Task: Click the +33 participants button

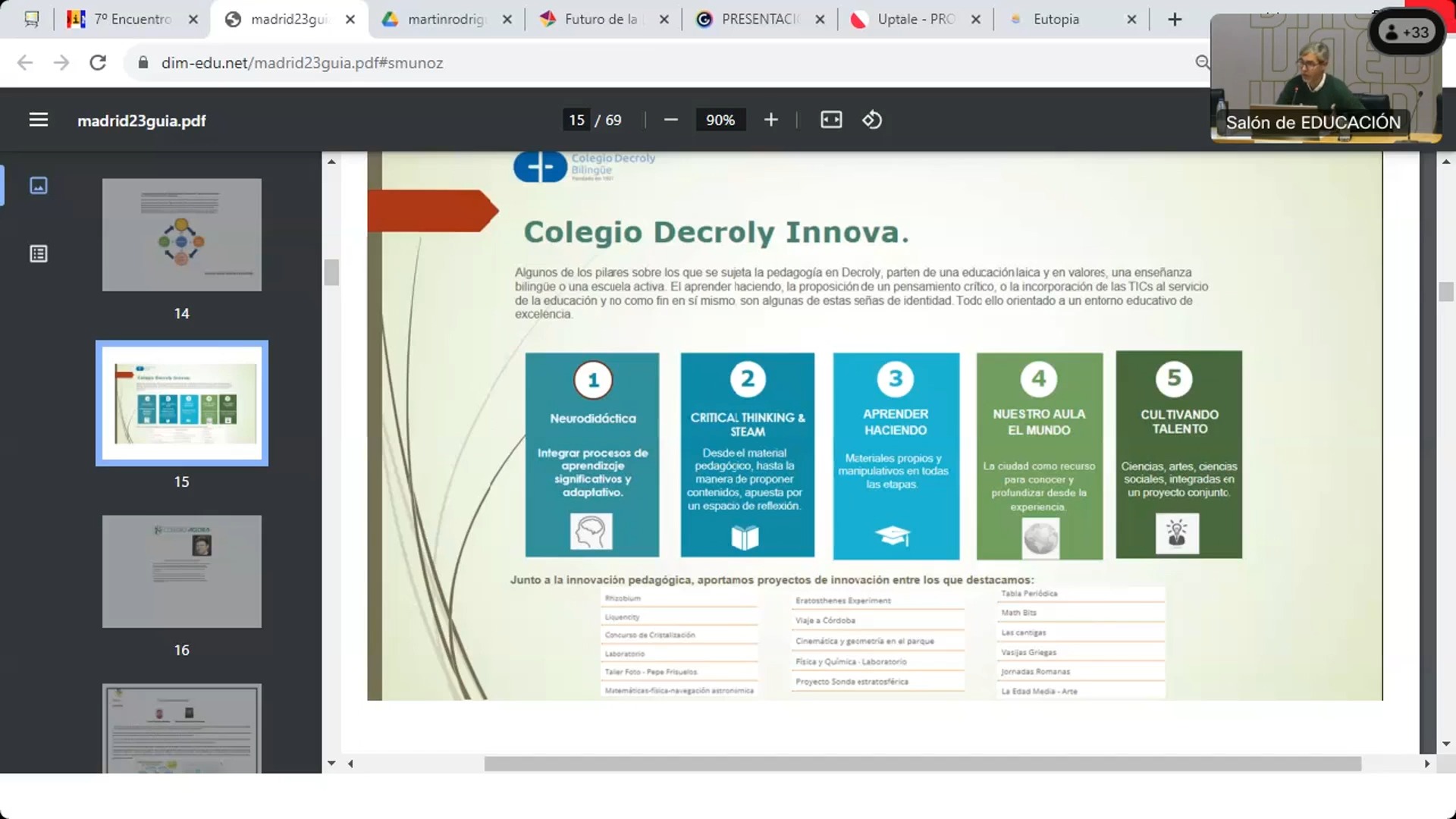Action: (1407, 33)
